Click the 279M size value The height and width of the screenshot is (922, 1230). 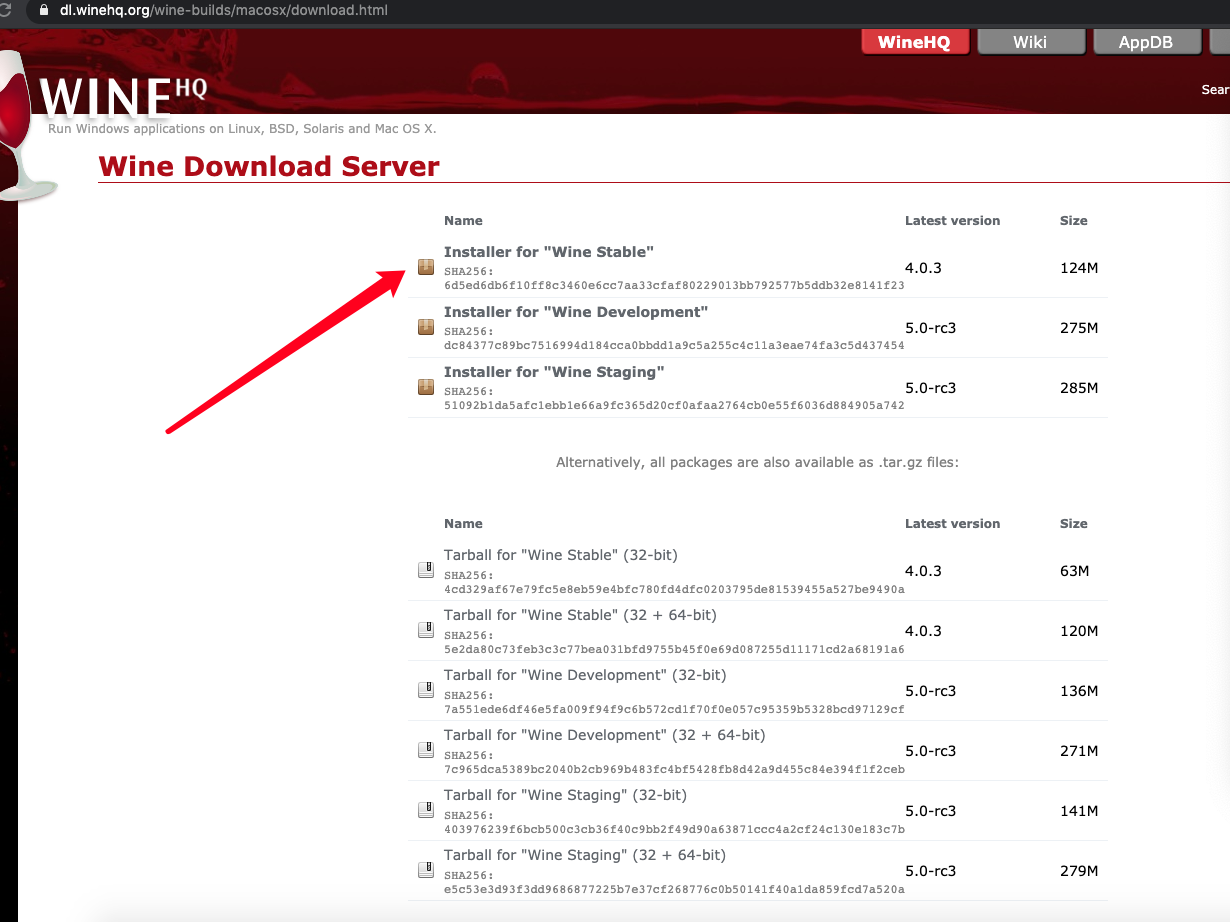1079,871
